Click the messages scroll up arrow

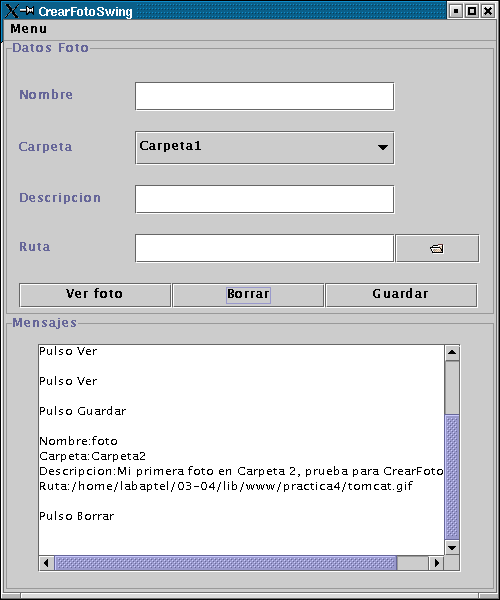coord(452,352)
